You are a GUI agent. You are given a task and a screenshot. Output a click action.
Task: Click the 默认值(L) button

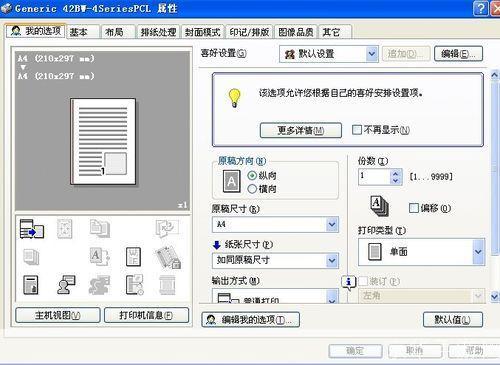point(453,320)
